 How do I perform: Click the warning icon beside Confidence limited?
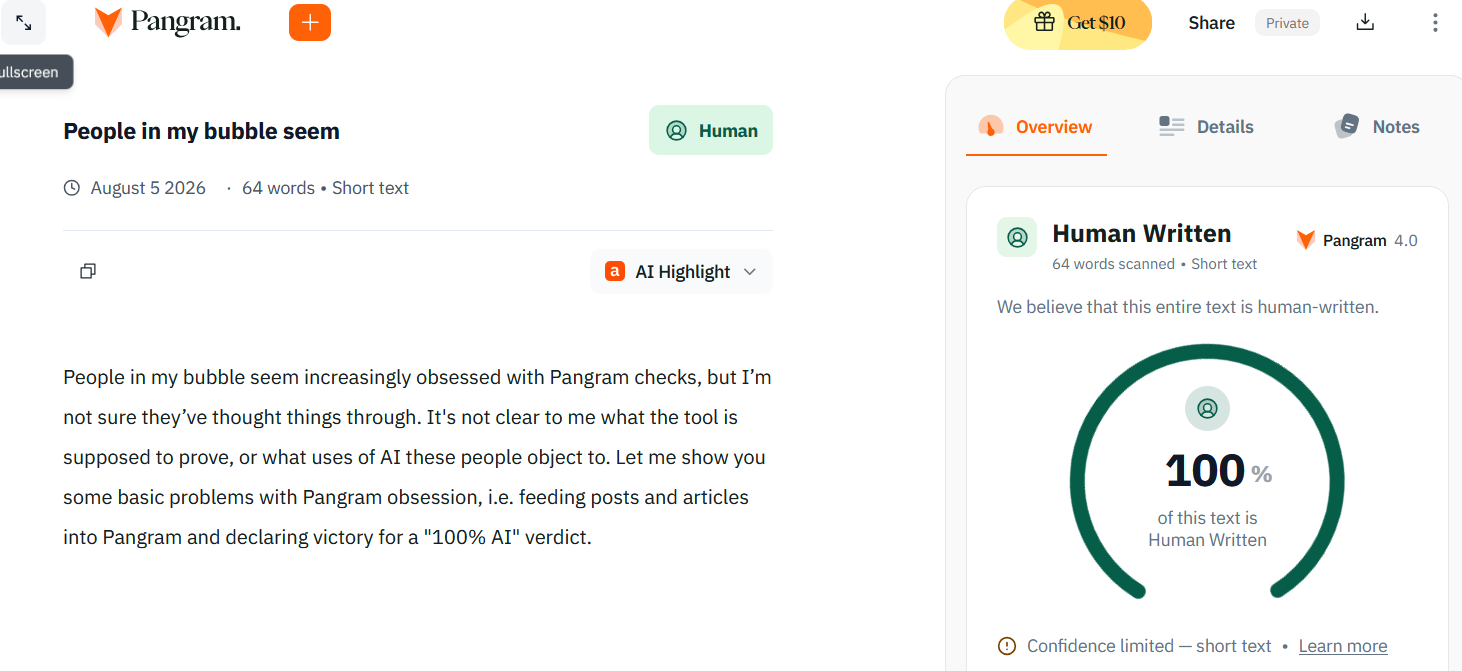click(x=1007, y=646)
